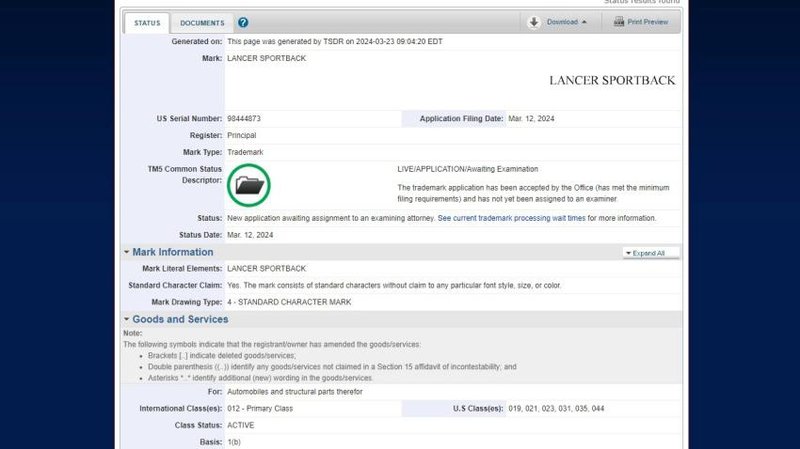Click the 012 - Primary Class value

click(x=260, y=409)
